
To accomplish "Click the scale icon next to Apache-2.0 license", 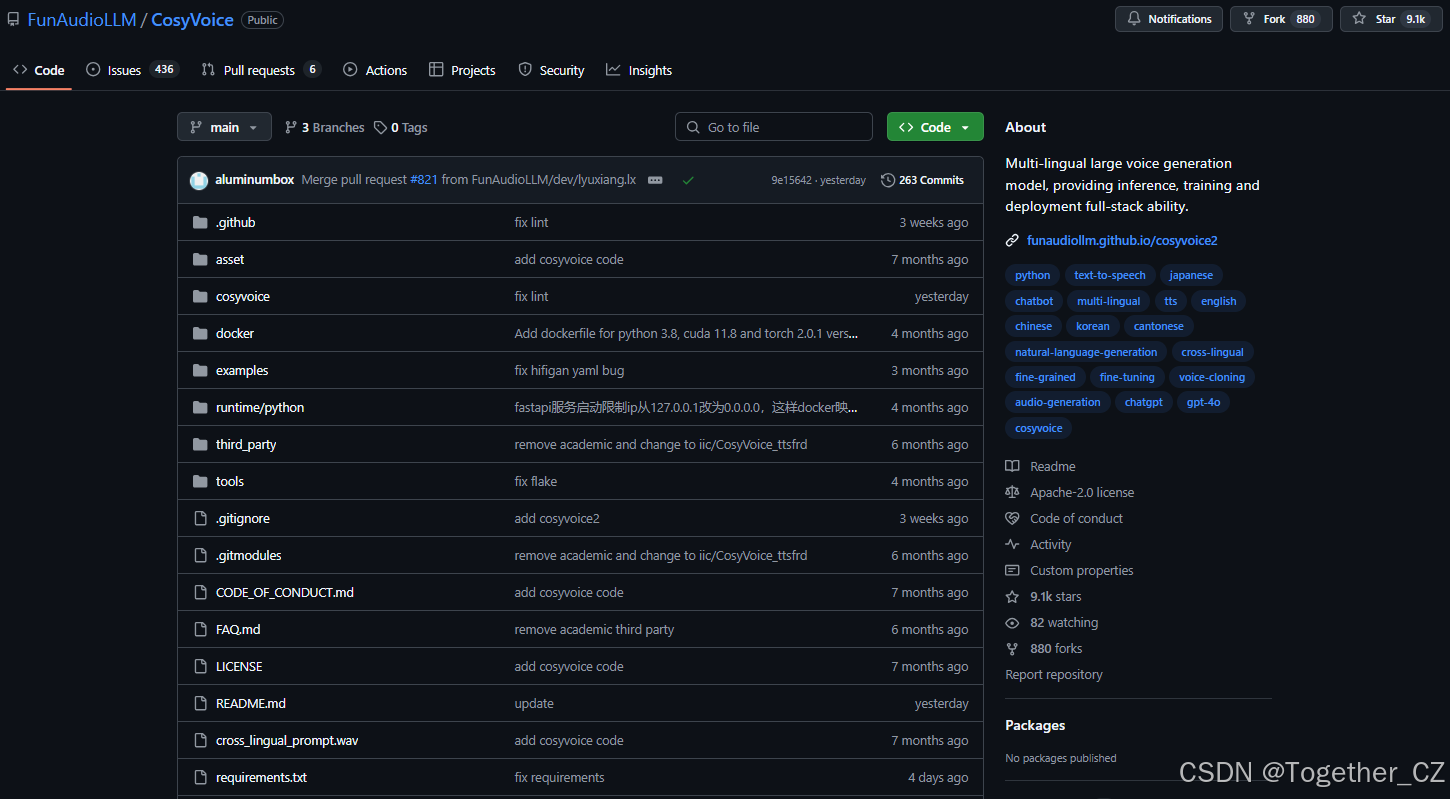I will pos(1013,492).
